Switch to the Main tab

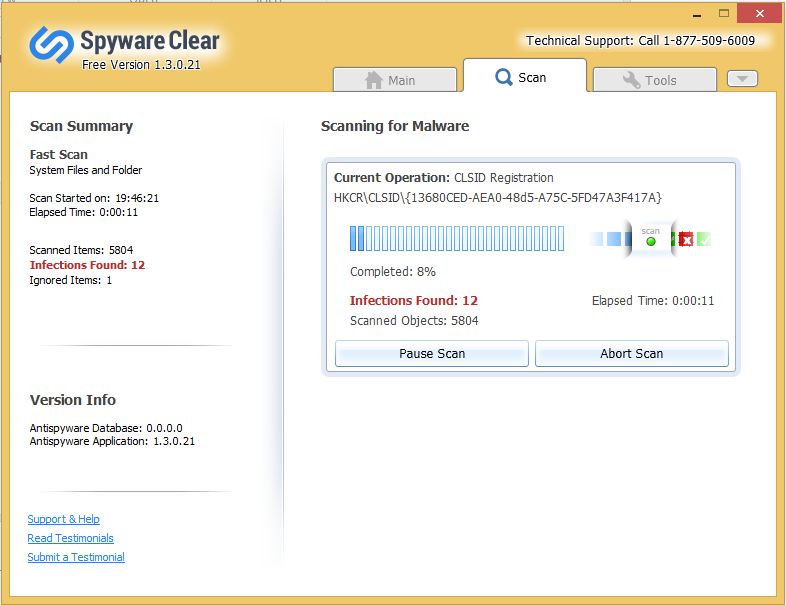(395, 80)
